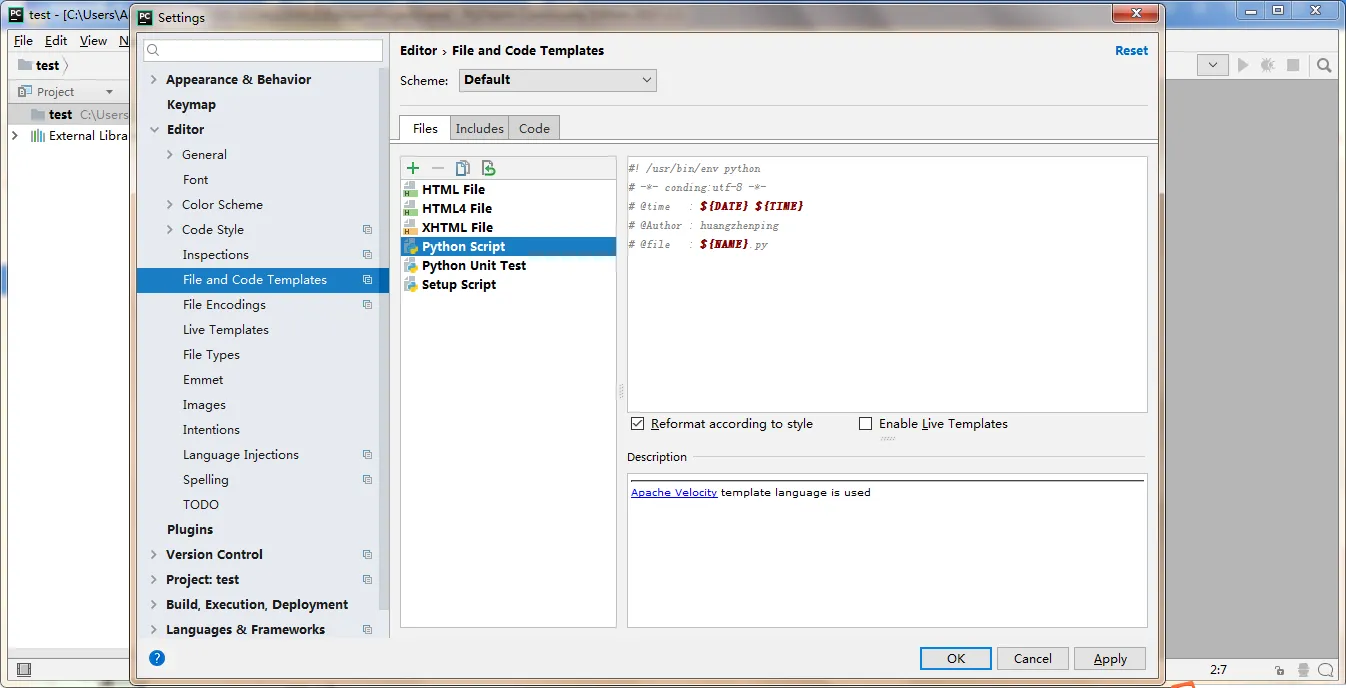Select Emmet settings page
This screenshot has height=688, width=1346.
coord(203,380)
